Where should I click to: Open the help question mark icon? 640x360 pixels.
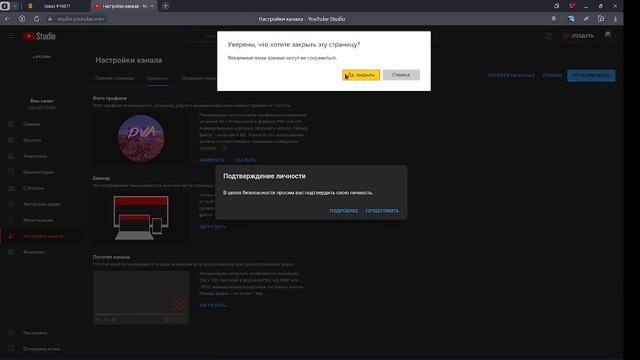click(549, 36)
